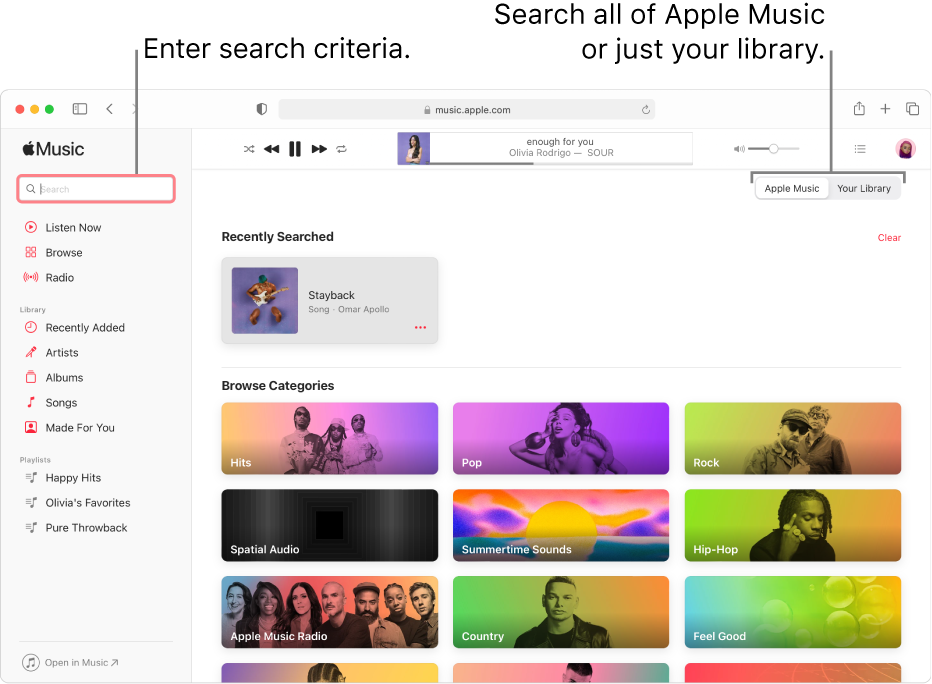Image resolution: width=932 pixels, height=684 pixels.
Task: Open the Pop category
Action: [x=561, y=438]
